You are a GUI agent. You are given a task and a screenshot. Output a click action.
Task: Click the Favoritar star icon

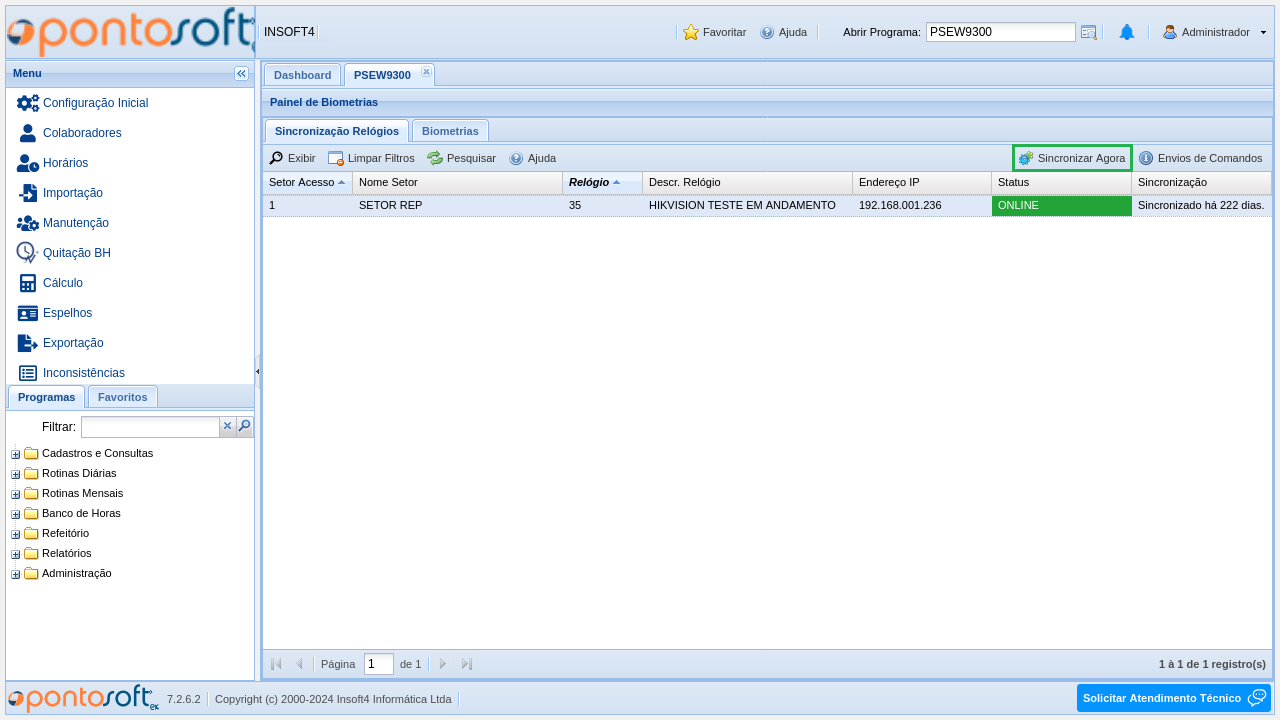691,32
